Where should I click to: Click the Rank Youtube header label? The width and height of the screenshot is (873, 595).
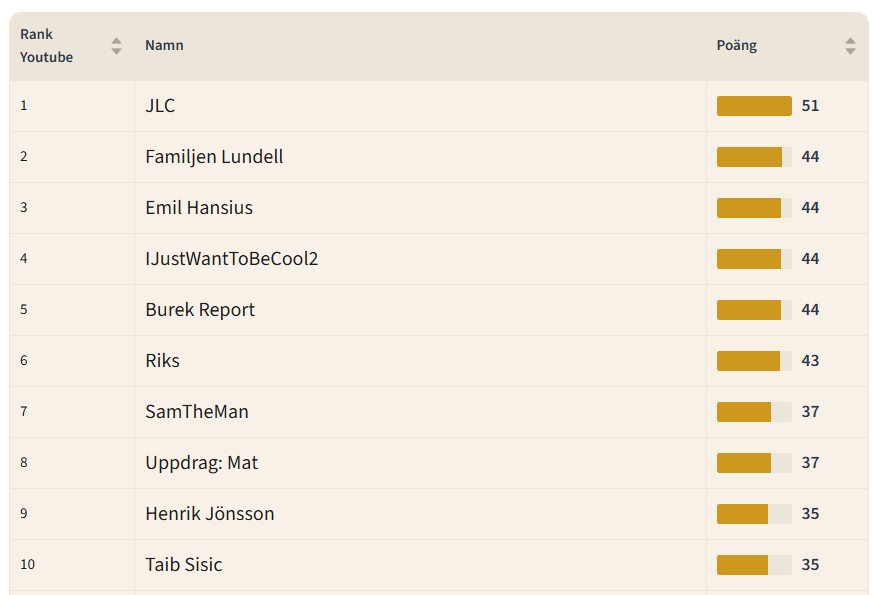point(46,46)
